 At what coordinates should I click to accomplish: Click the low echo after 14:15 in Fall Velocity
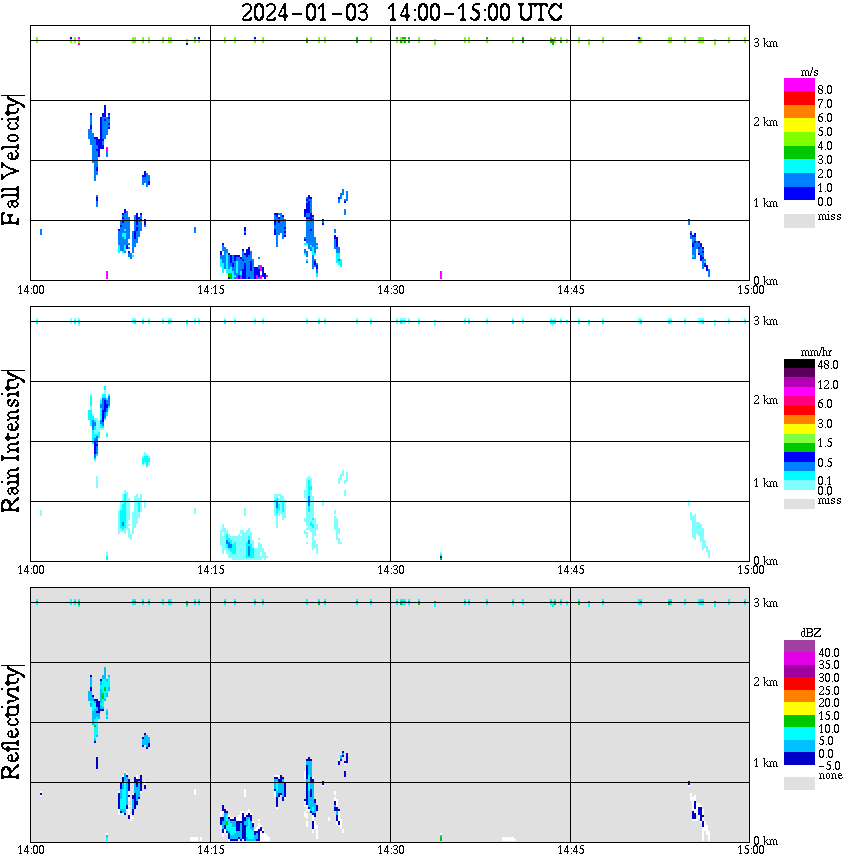click(x=243, y=262)
